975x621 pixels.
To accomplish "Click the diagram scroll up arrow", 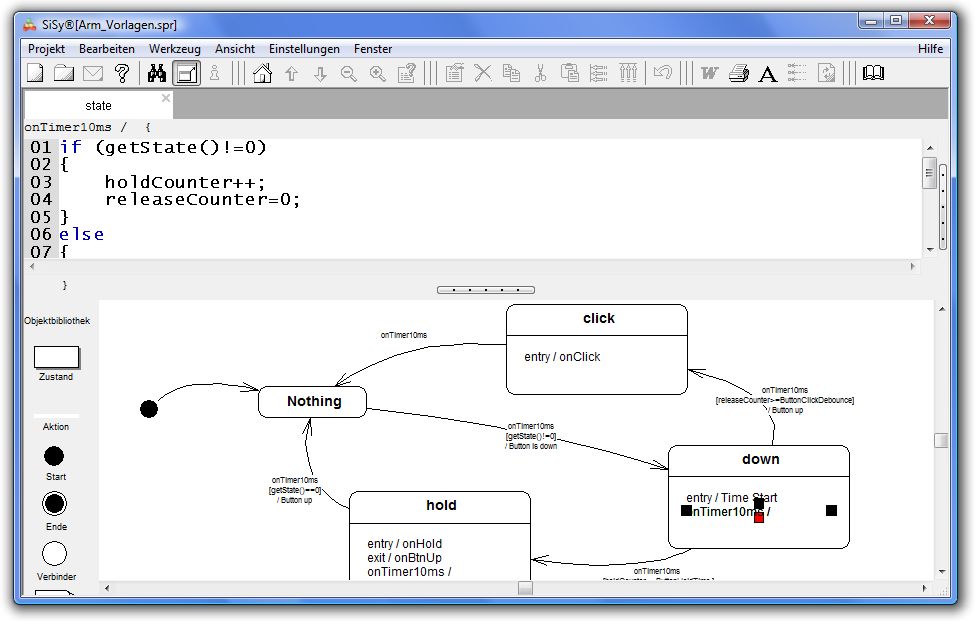I will click(x=941, y=309).
